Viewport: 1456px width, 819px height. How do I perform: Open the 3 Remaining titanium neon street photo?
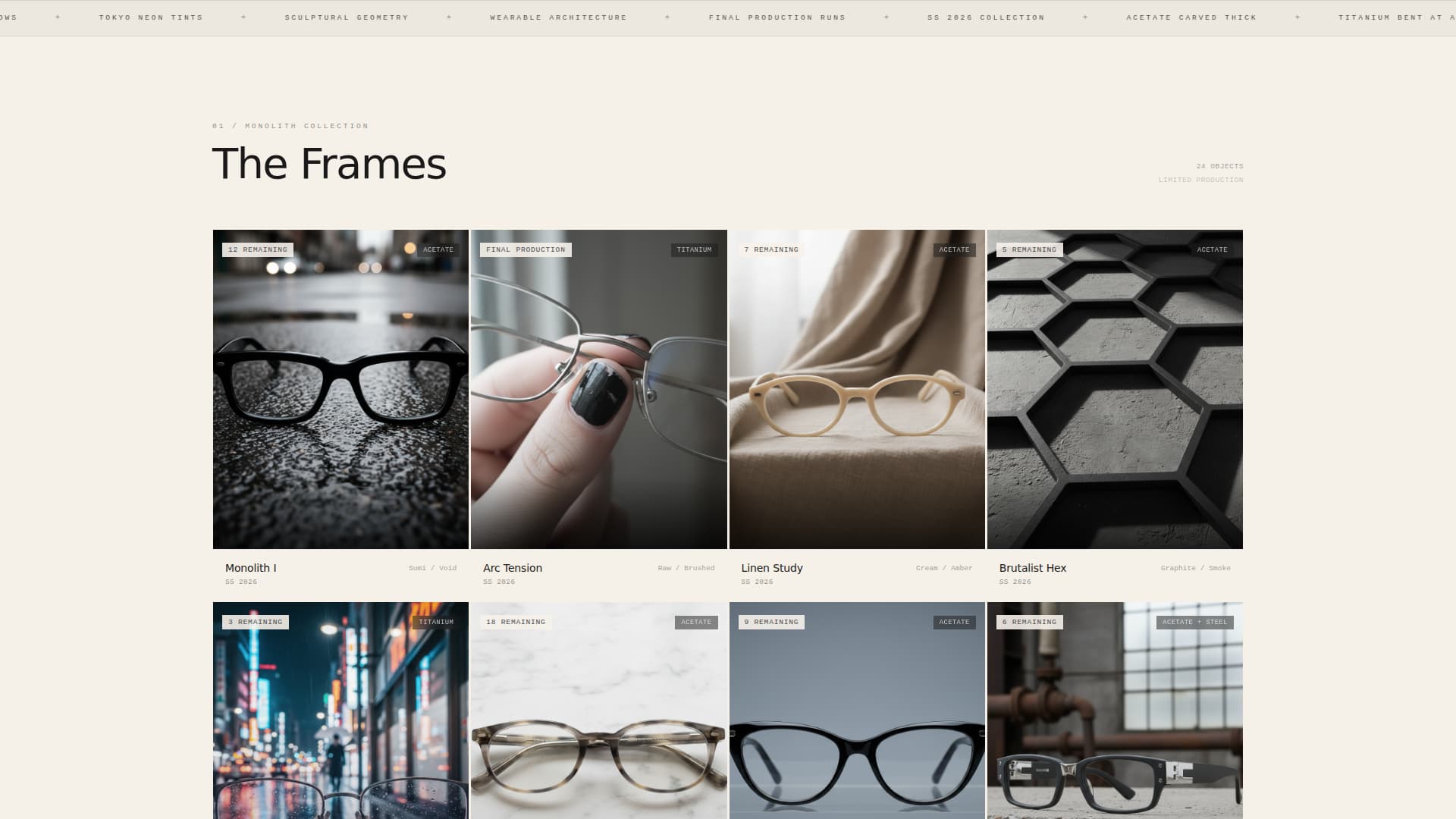(x=340, y=711)
